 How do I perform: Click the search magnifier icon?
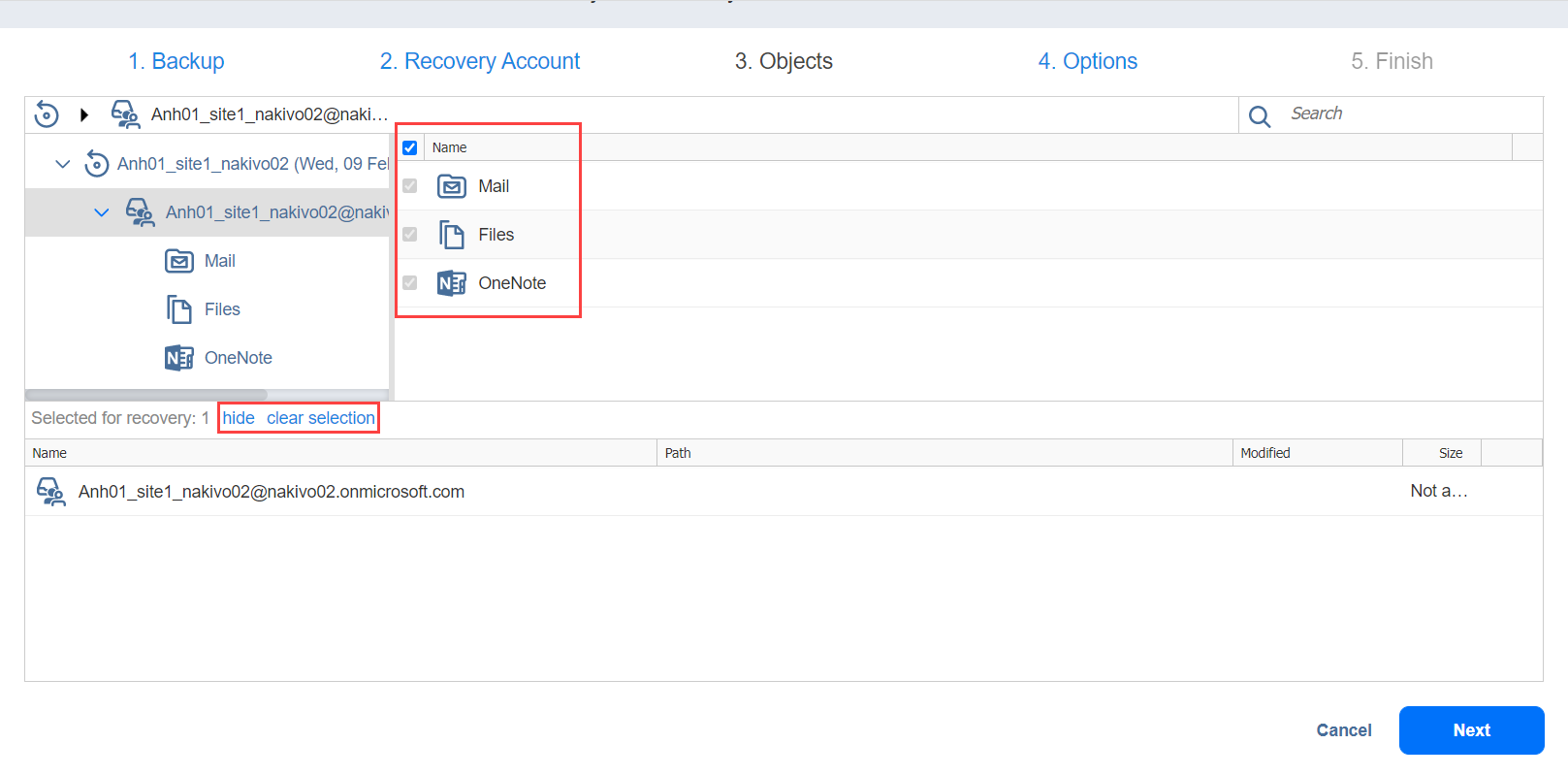1260,116
